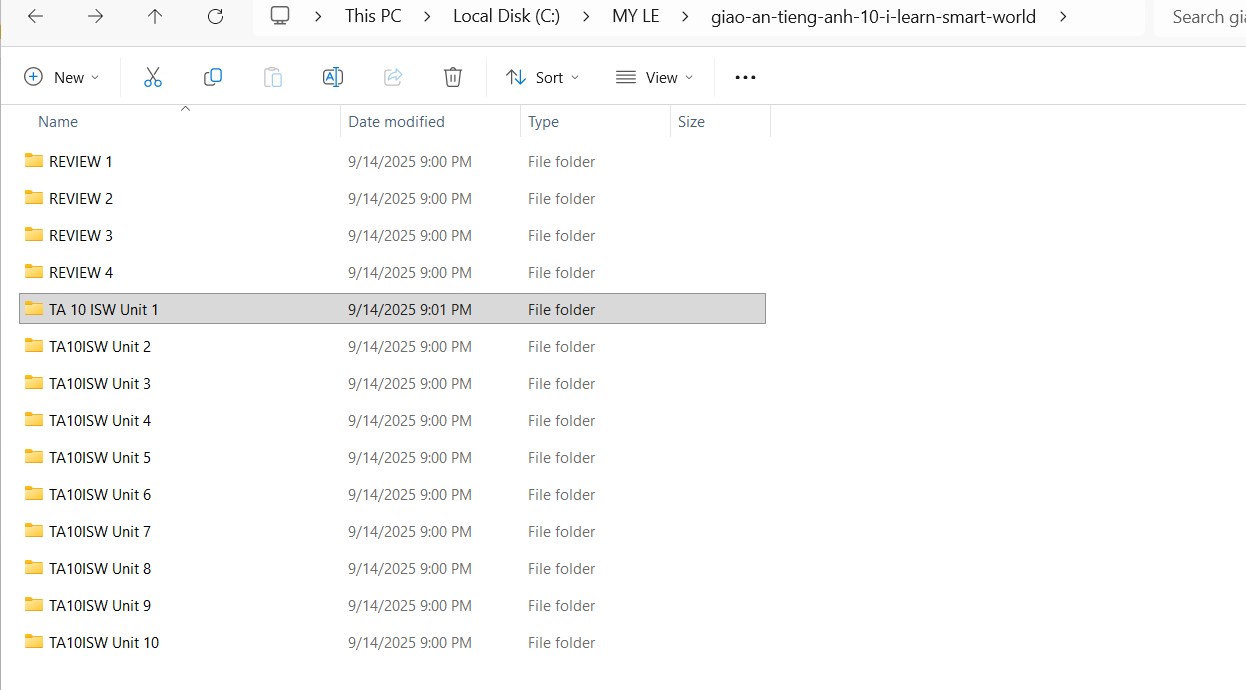Viewport: 1246px width, 690px height.
Task: Expand chevron after giao-an-tieng-anh-10 breadcrumb
Action: pyautogui.click(x=1063, y=16)
